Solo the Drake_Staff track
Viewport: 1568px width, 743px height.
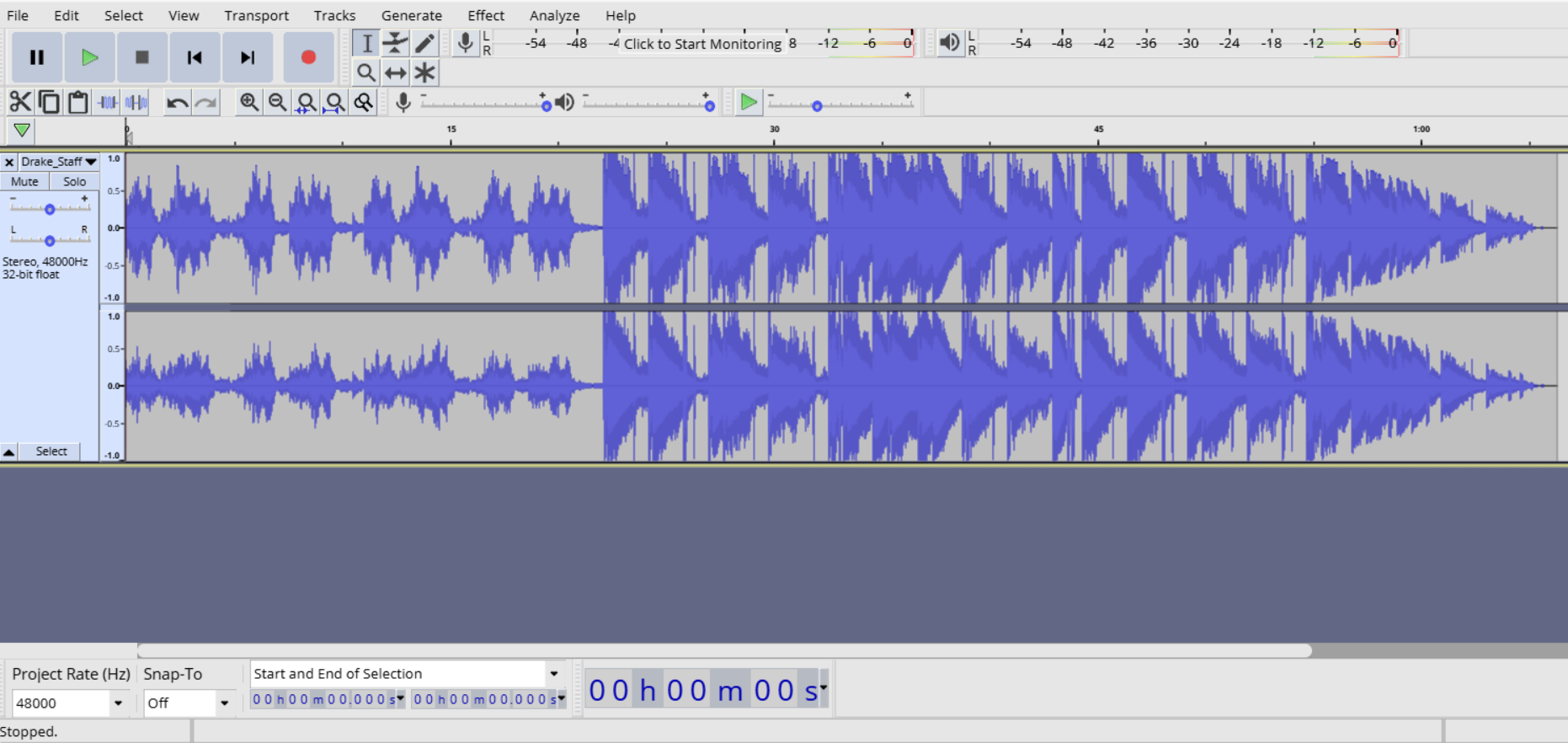74,181
